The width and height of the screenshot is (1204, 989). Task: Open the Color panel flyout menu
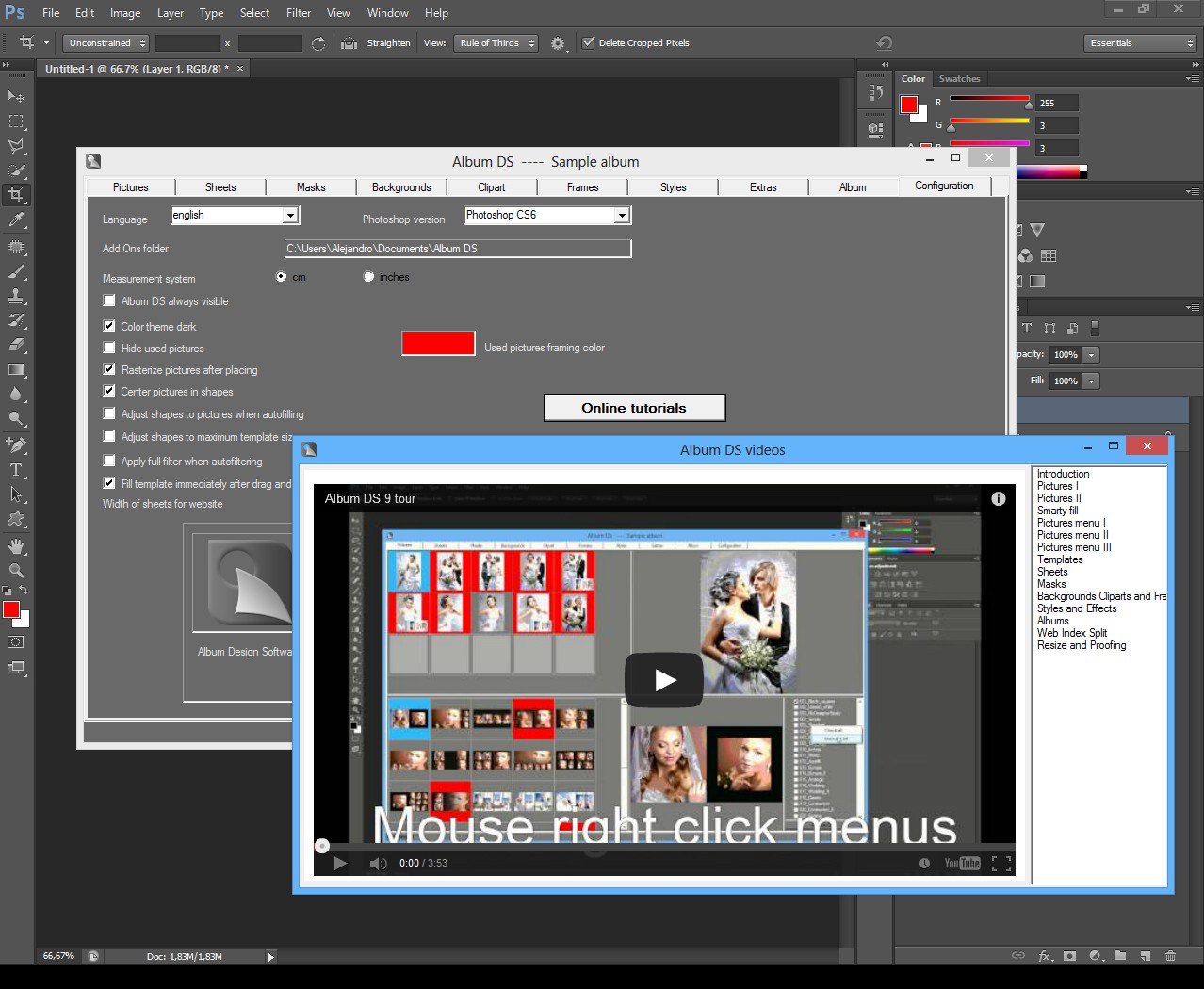click(x=1193, y=79)
